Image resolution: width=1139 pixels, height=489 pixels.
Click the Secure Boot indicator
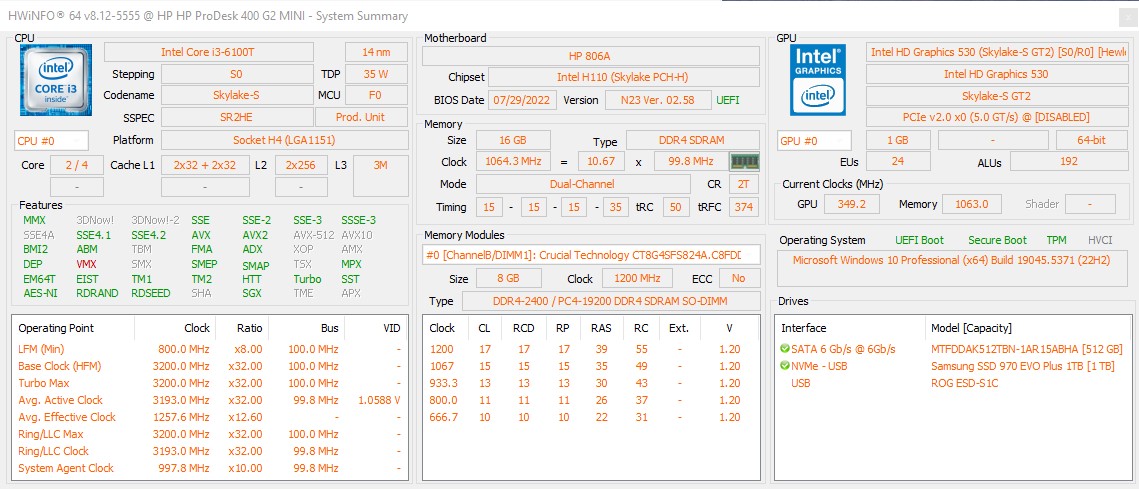[x=997, y=240]
